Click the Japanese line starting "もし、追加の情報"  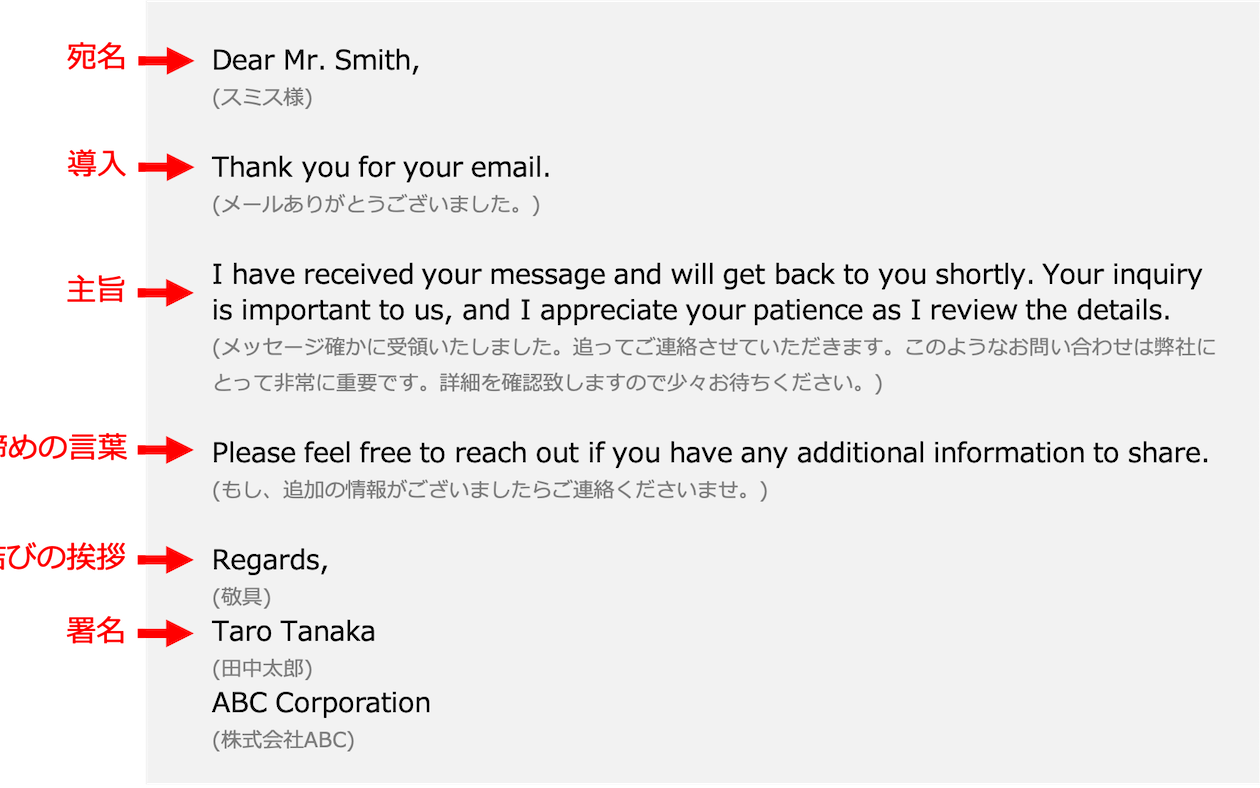[x=490, y=491]
